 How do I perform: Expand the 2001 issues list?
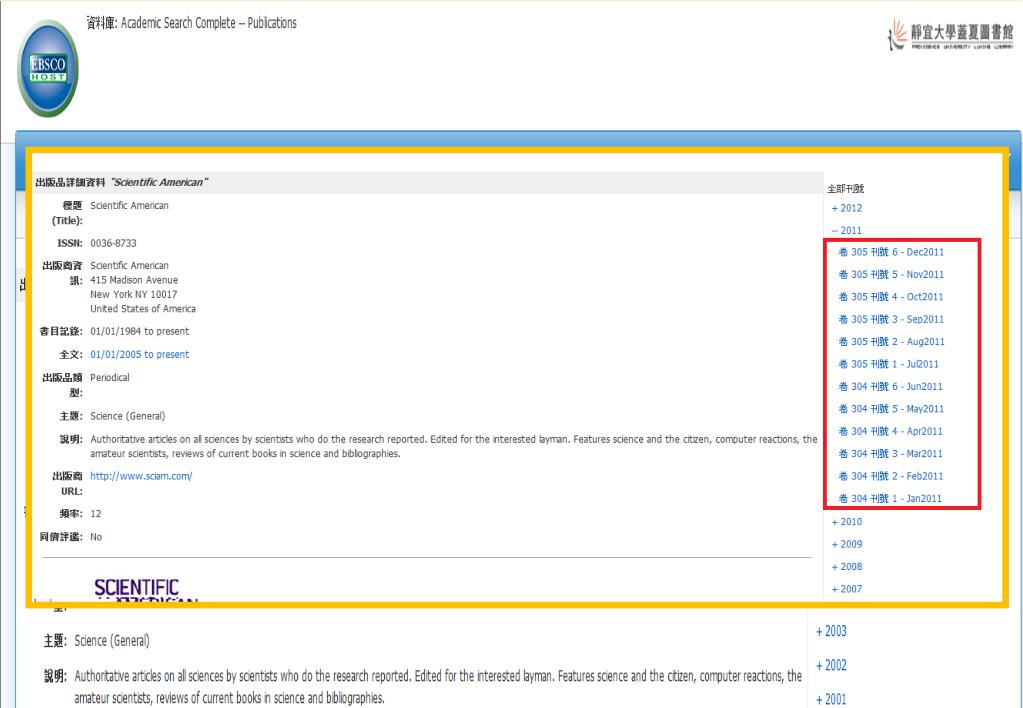tap(831, 699)
